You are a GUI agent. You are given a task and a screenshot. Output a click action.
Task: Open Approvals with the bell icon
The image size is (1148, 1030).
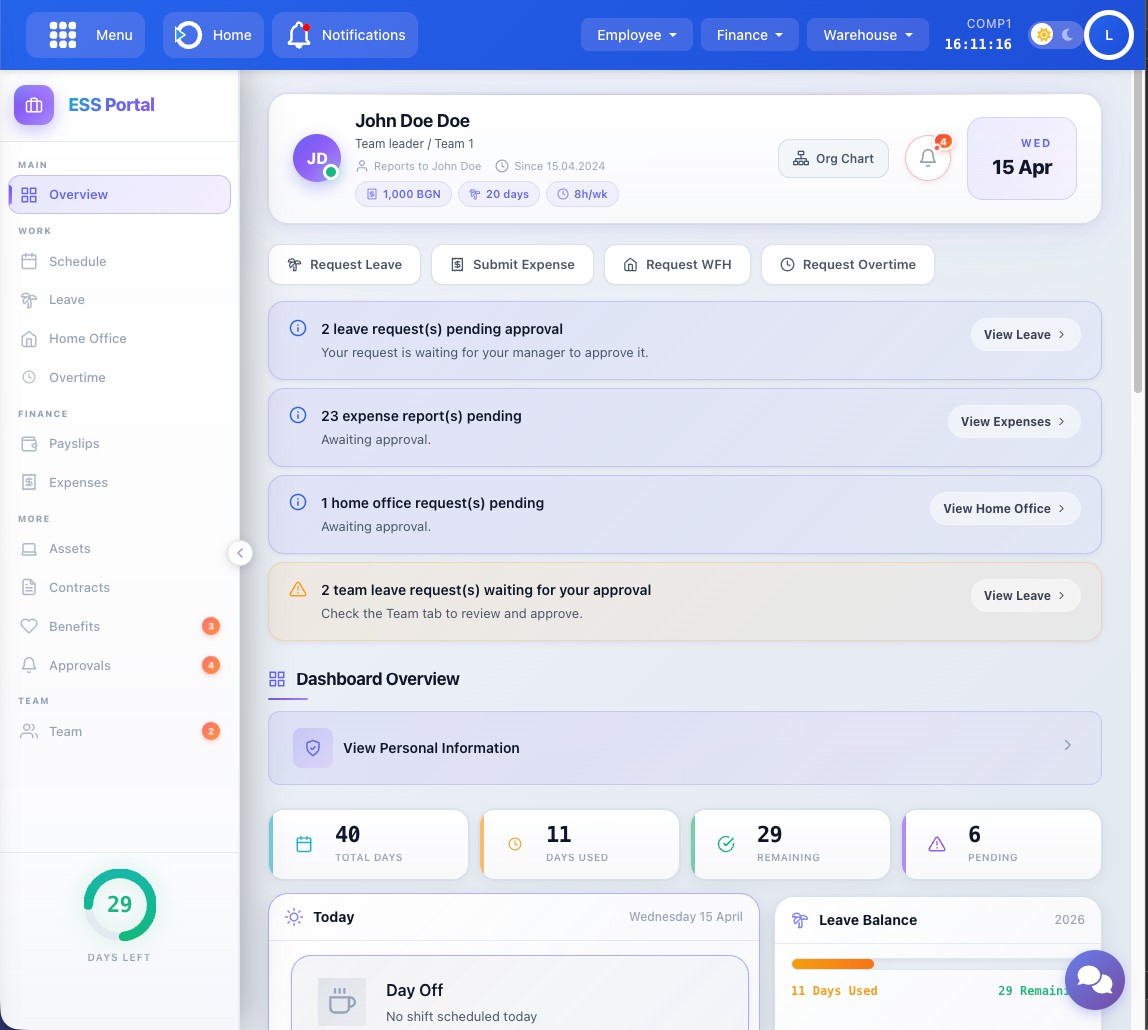tap(79, 665)
